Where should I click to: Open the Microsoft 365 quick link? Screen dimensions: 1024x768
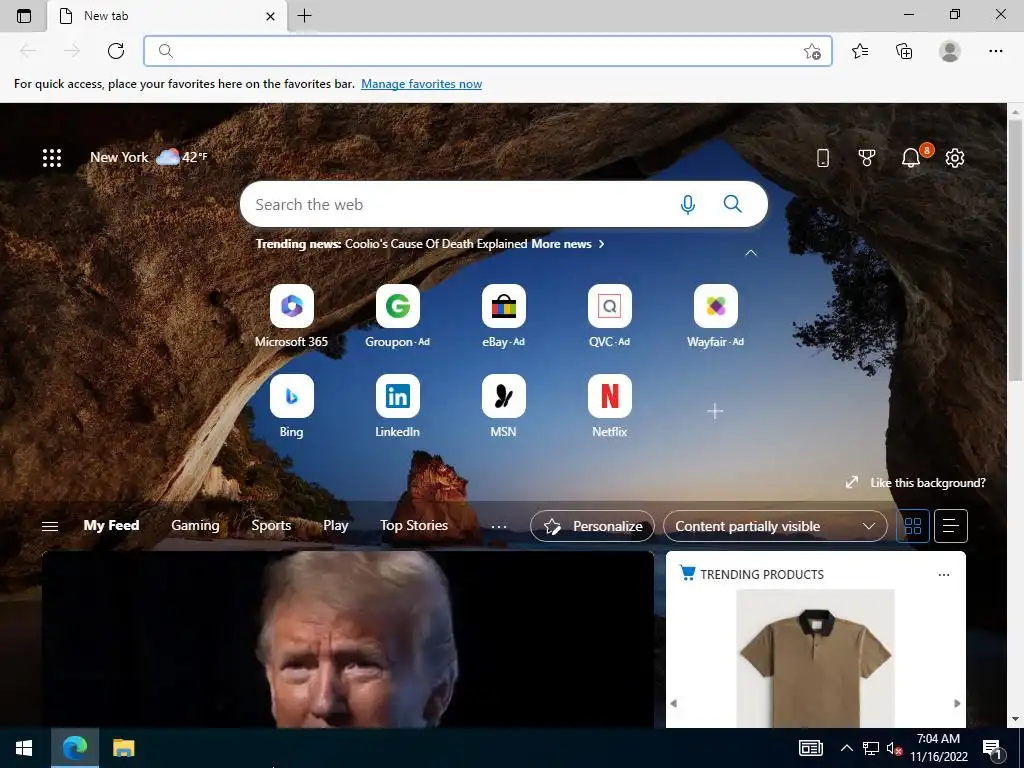pyautogui.click(x=291, y=317)
